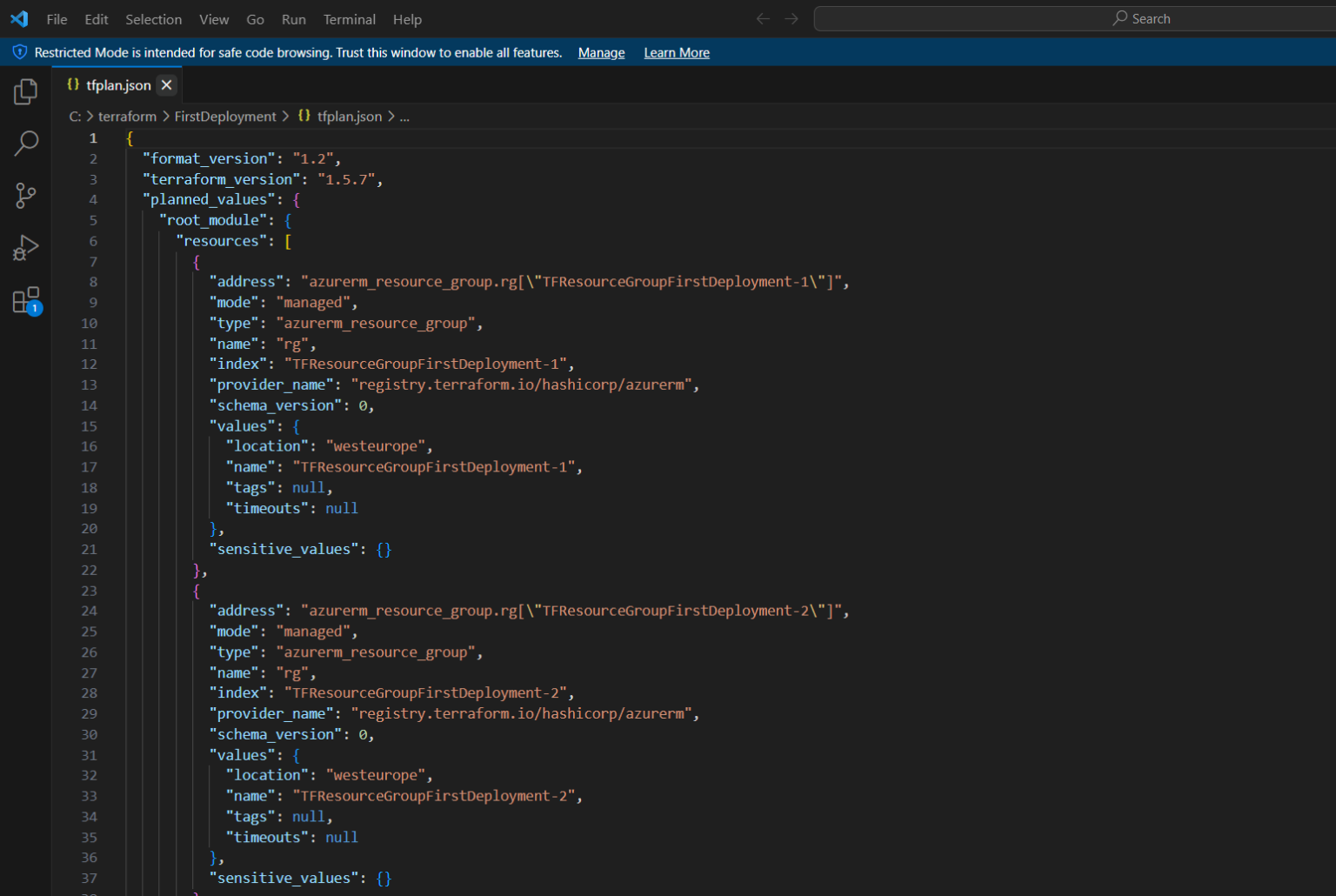Open the Terminal menu
Viewport: 1336px width, 896px height.
(349, 19)
